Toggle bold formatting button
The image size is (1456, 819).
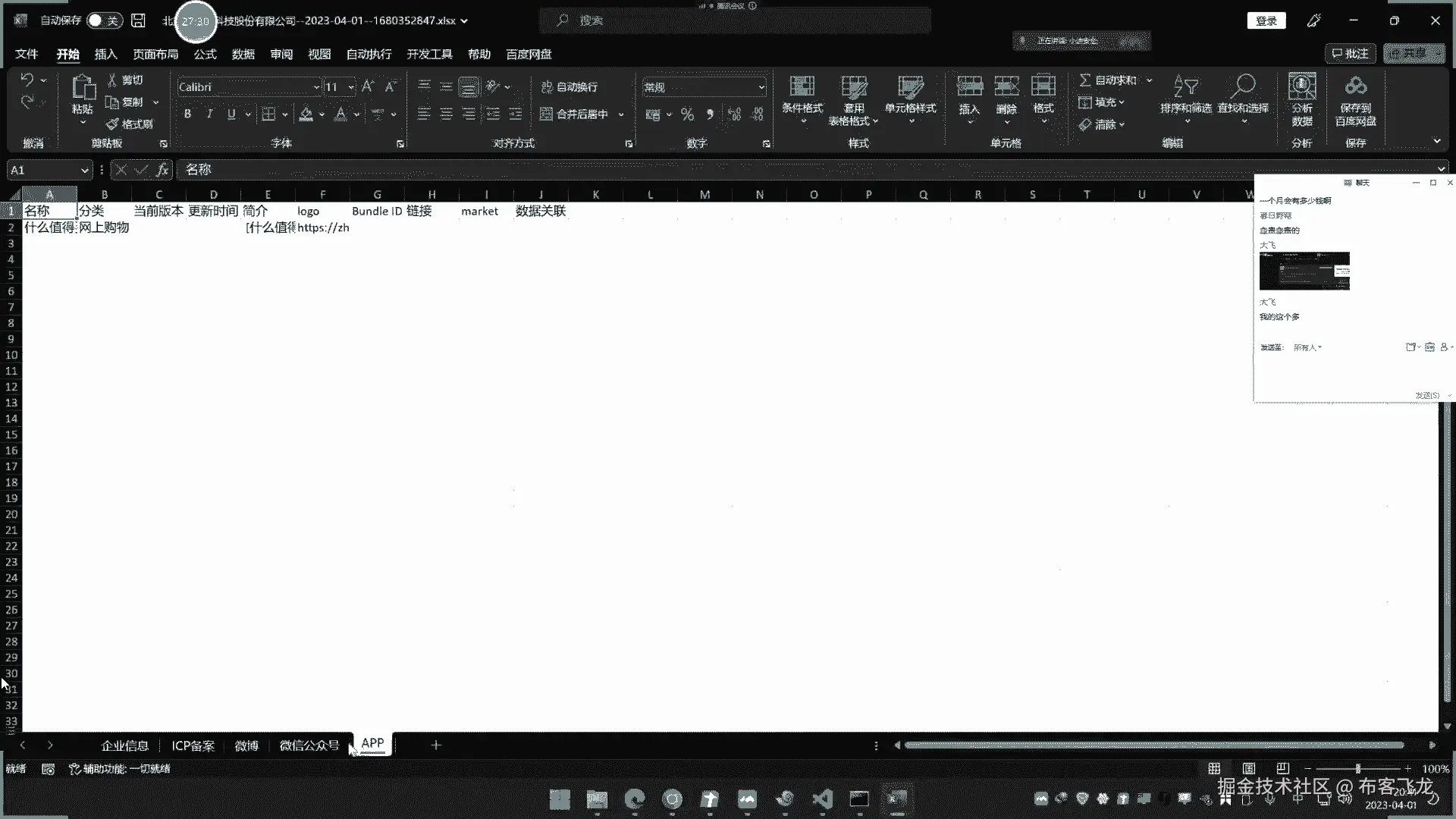(187, 115)
